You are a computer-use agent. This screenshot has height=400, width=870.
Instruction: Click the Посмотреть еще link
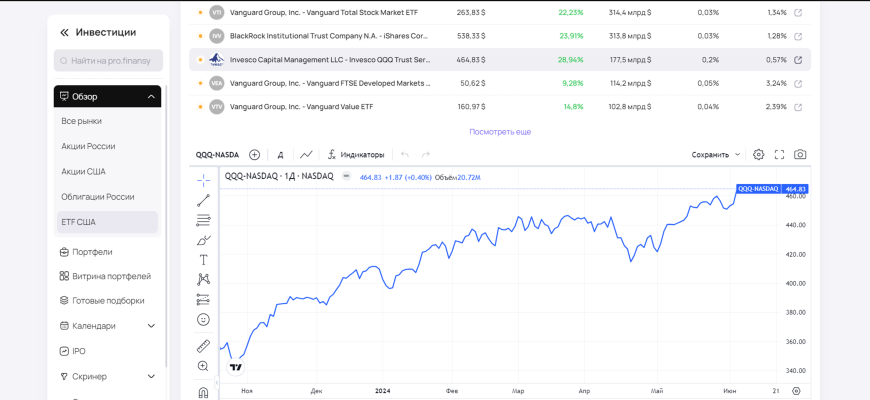[500, 132]
